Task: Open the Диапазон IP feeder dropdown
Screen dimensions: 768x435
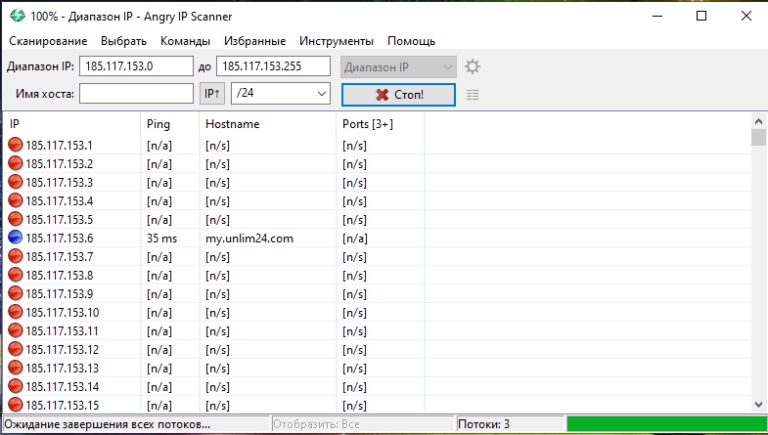Action: coord(398,67)
